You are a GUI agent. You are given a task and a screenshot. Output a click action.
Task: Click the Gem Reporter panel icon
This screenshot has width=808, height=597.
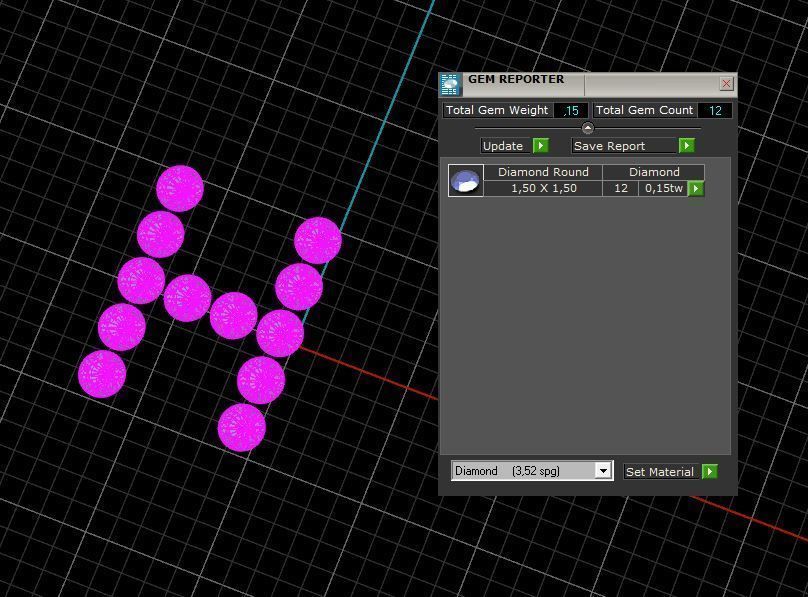[450, 84]
